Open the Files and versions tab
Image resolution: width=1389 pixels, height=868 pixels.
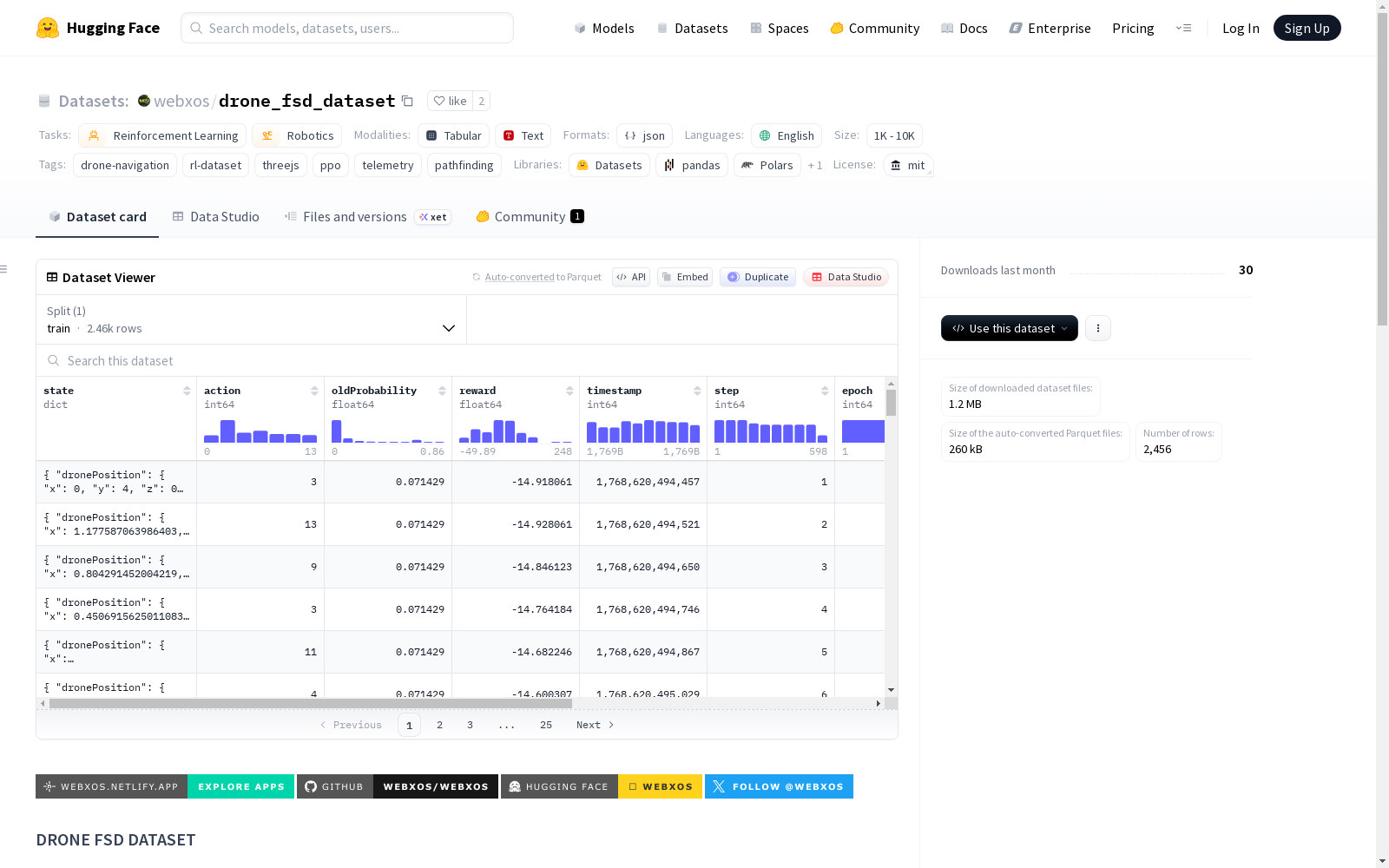tap(367, 217)
